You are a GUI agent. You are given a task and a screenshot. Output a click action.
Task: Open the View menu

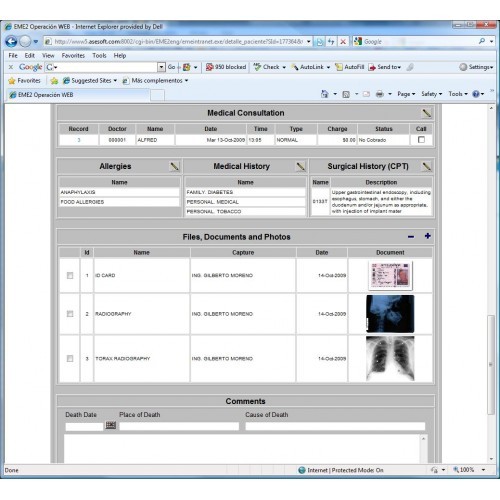tap(48, 56)
